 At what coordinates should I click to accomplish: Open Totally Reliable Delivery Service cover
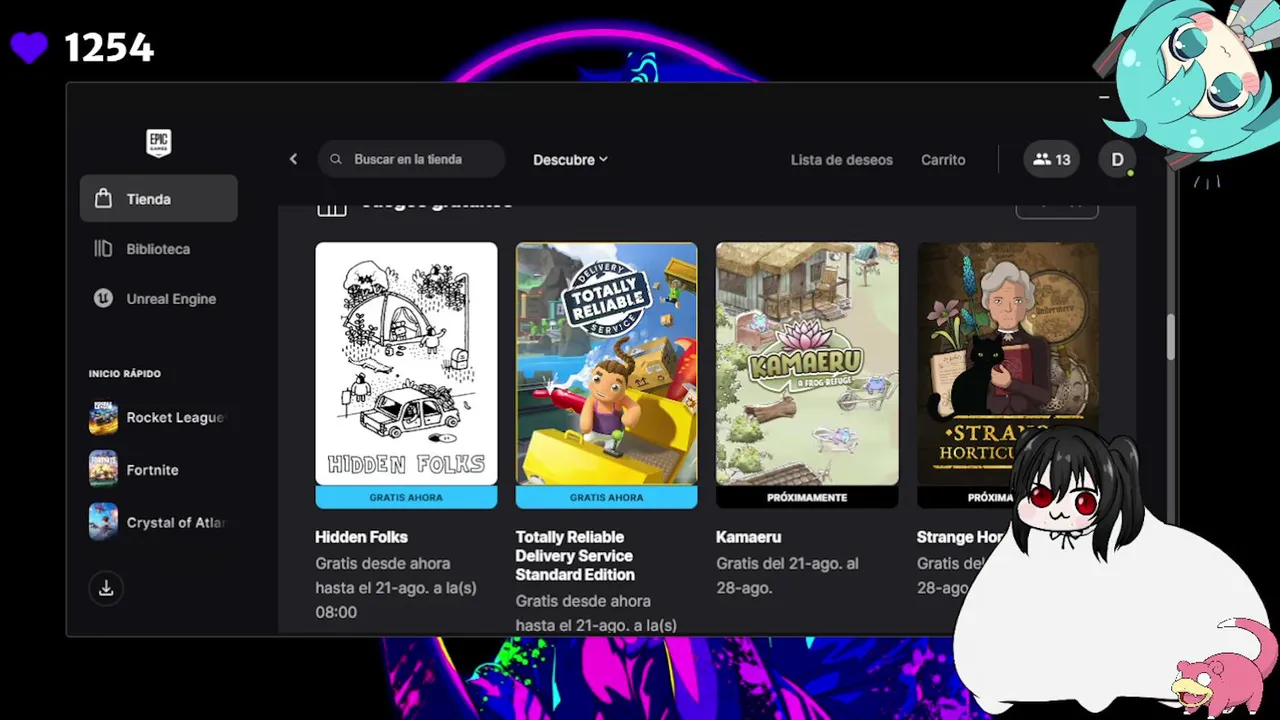(x=606, y=364)
